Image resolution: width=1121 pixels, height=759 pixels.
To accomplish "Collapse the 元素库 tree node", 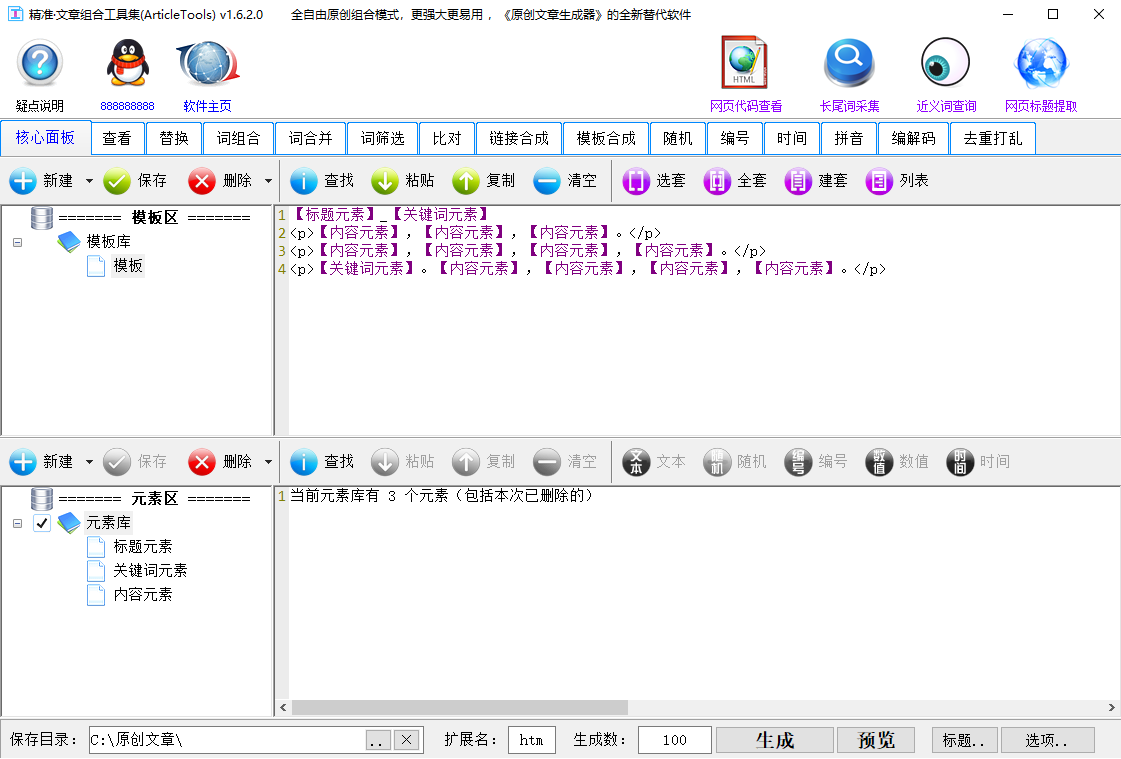I will [x=18, y=523].
